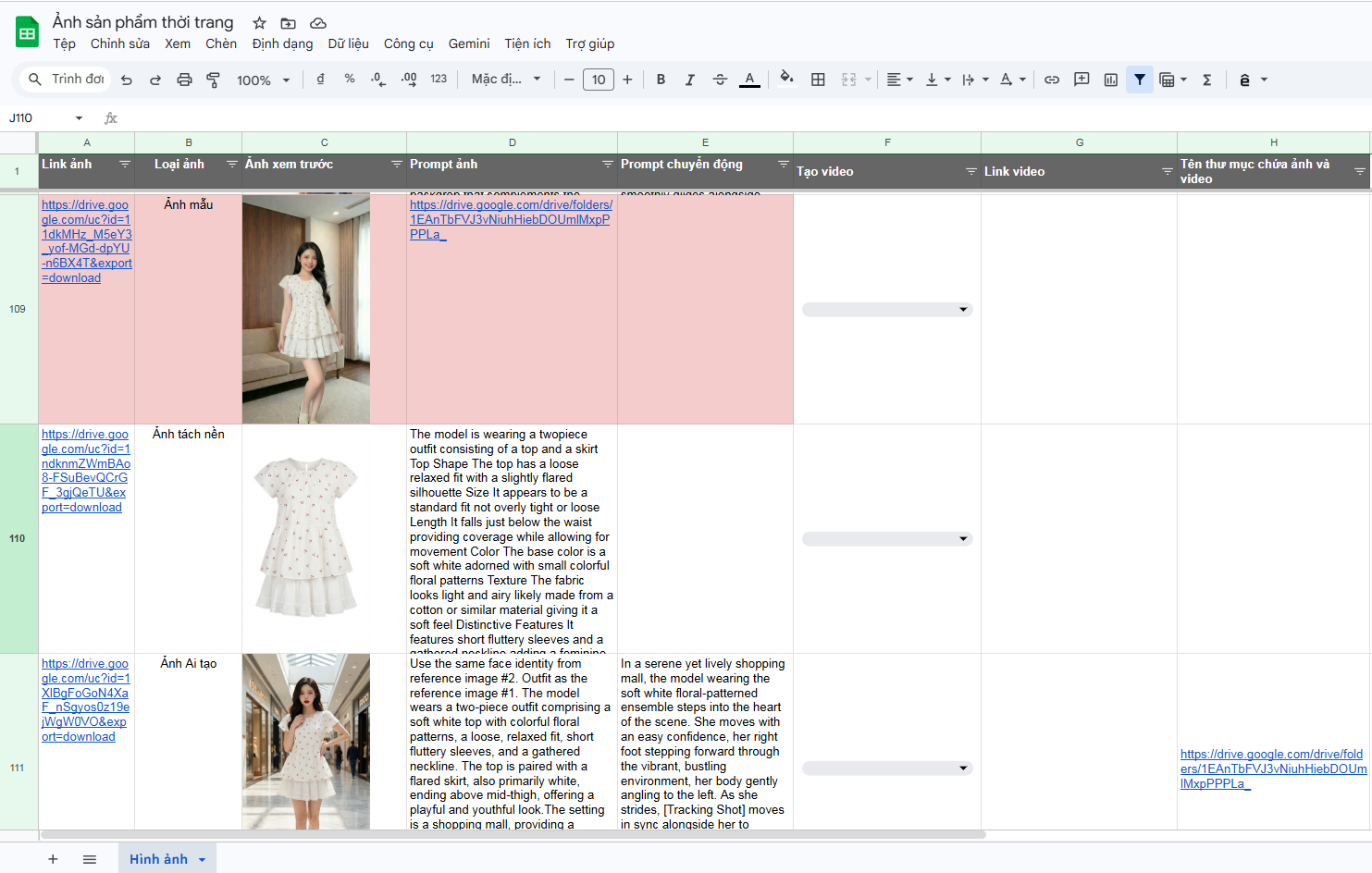This screenshot has width=1372, height=873.
Task: Star the document title
Action: tap(260, 23)
